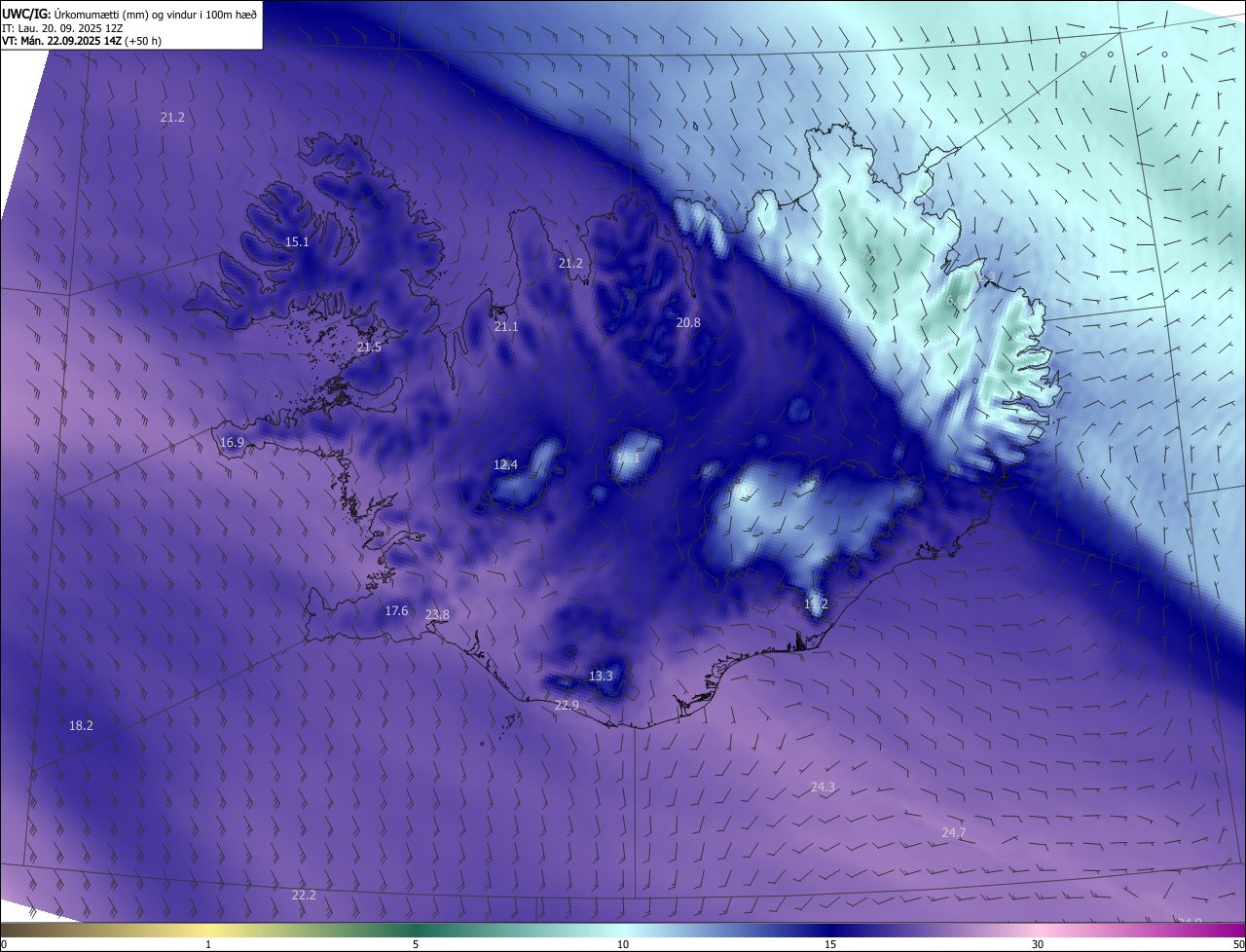
Task: Click the 24.7 value over the southeast ocean
Action: (x=954, y=832)
